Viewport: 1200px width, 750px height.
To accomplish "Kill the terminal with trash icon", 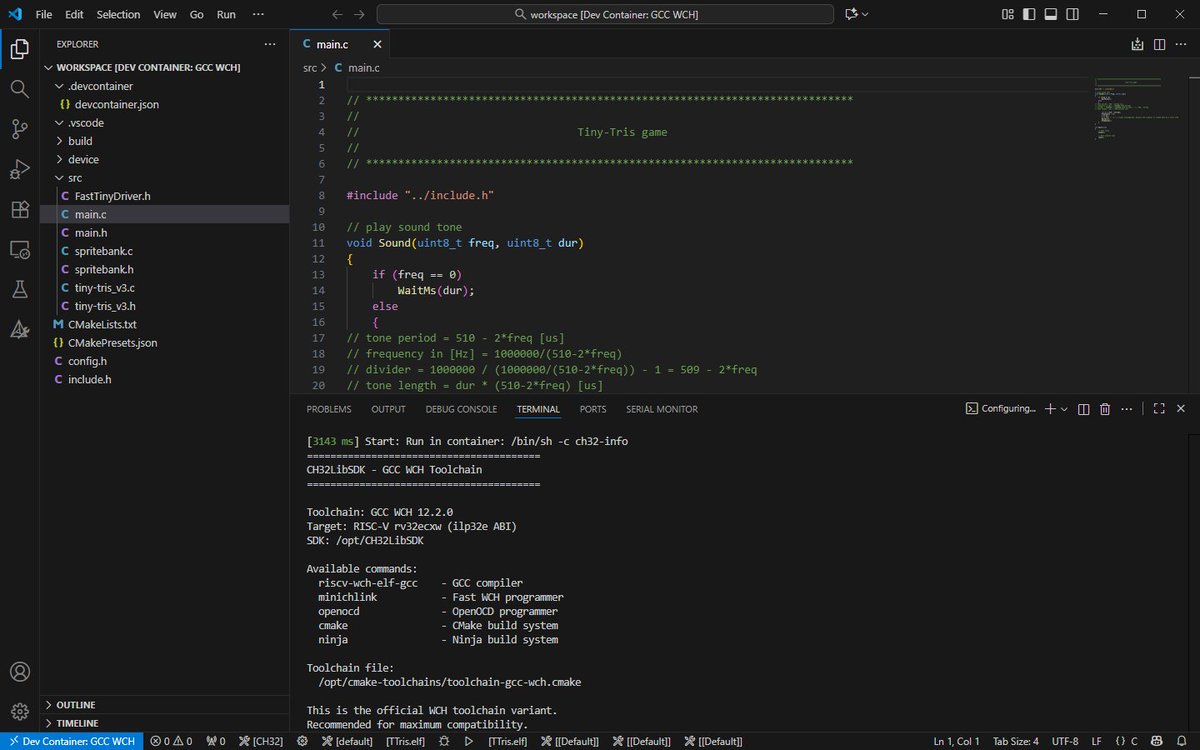I will coord(1105,409).
